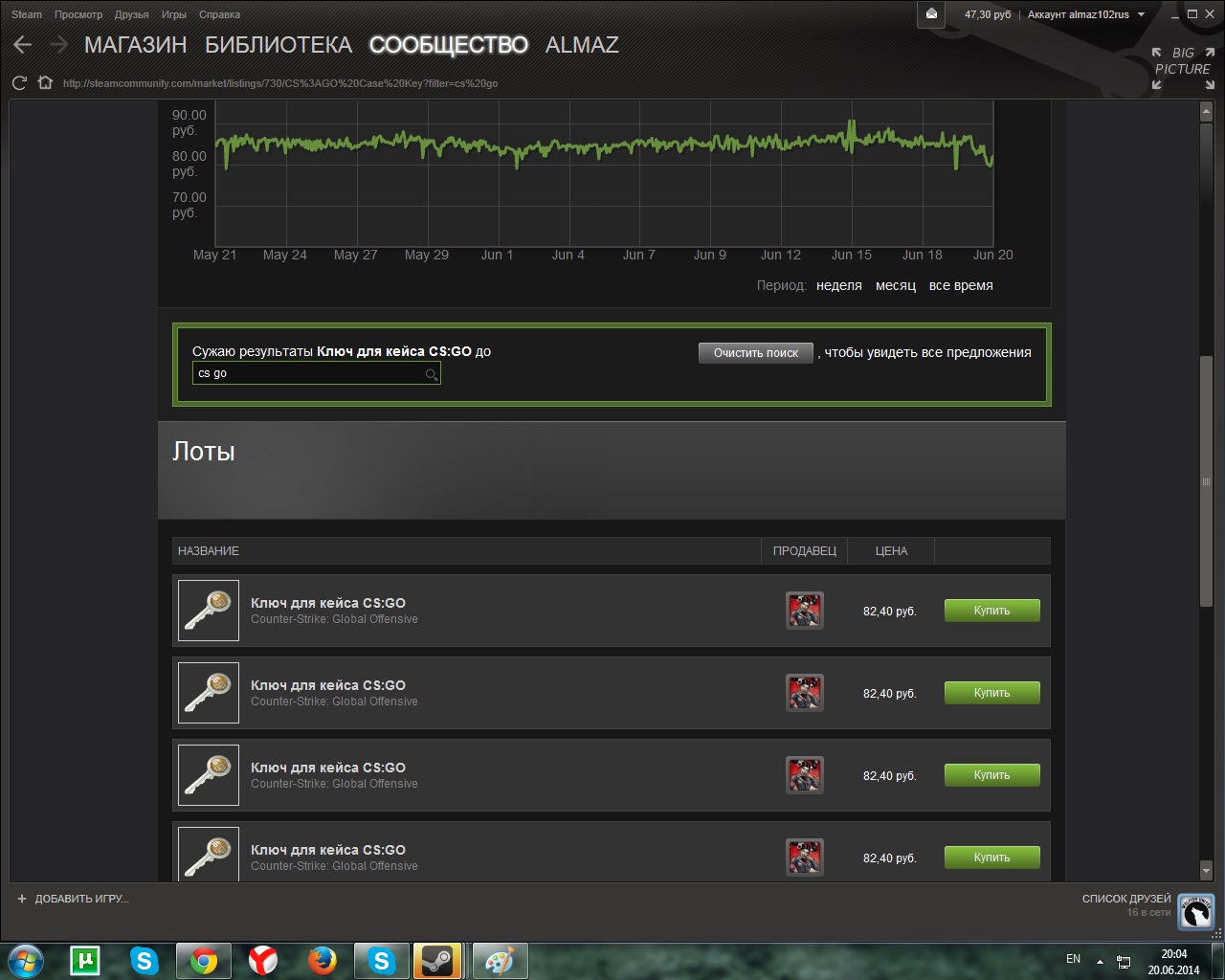Image resolution: width=1225 pixels, height=980 pixels.
Task: Expand account almaz102rus dropdown arrow
Action: (x=1141, y=14)
